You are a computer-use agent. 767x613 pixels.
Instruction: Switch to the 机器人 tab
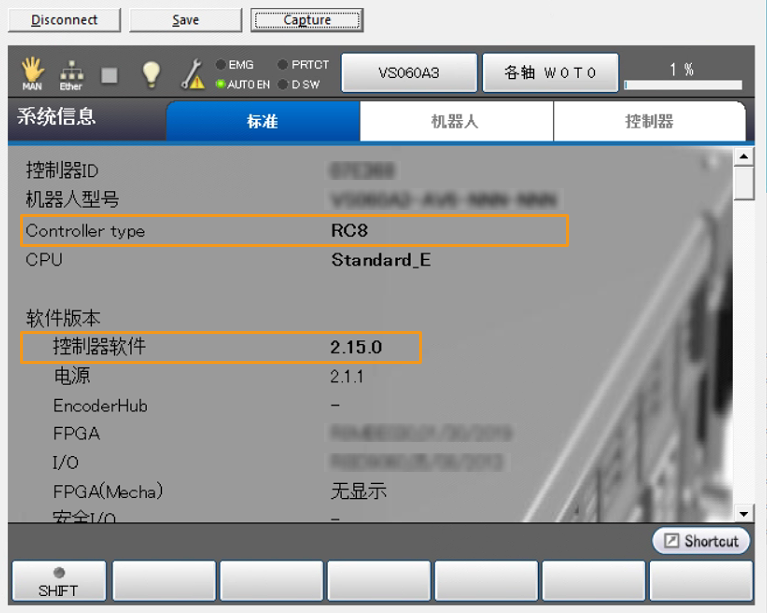click(x=456, y=121)
